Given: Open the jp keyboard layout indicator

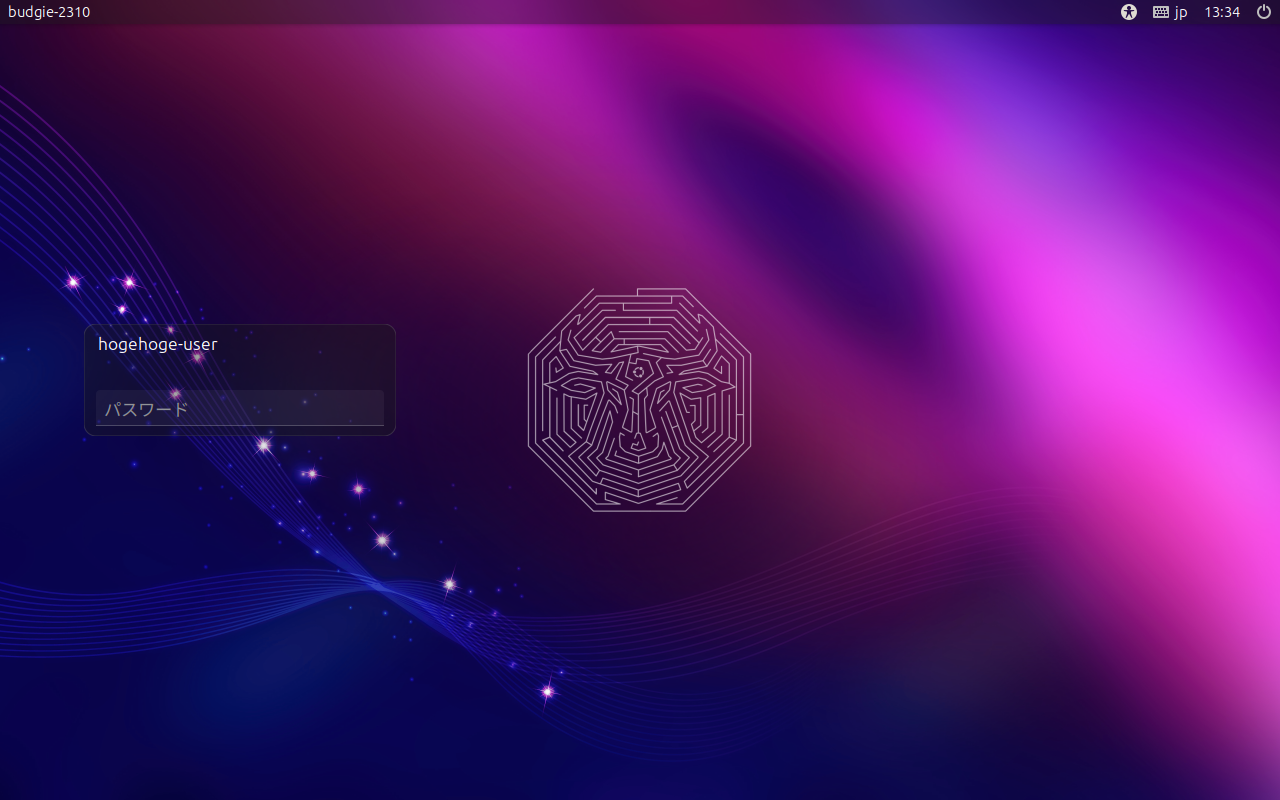Looking at the screenshot, I should 1170,12.
